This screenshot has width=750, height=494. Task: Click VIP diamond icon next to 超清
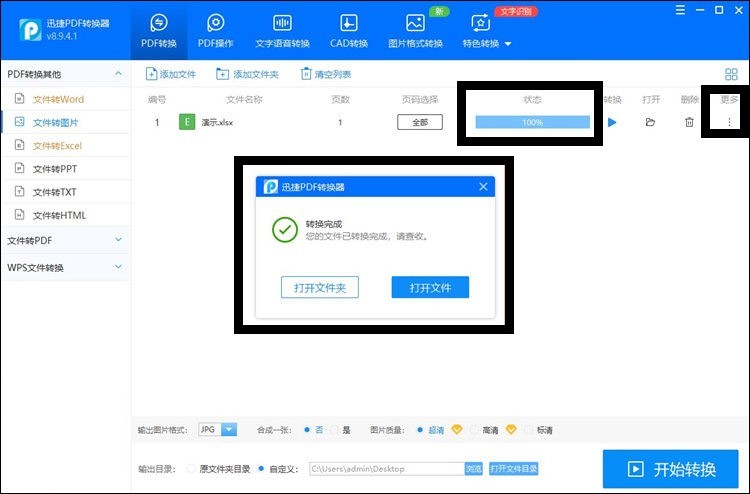(457, 429)
